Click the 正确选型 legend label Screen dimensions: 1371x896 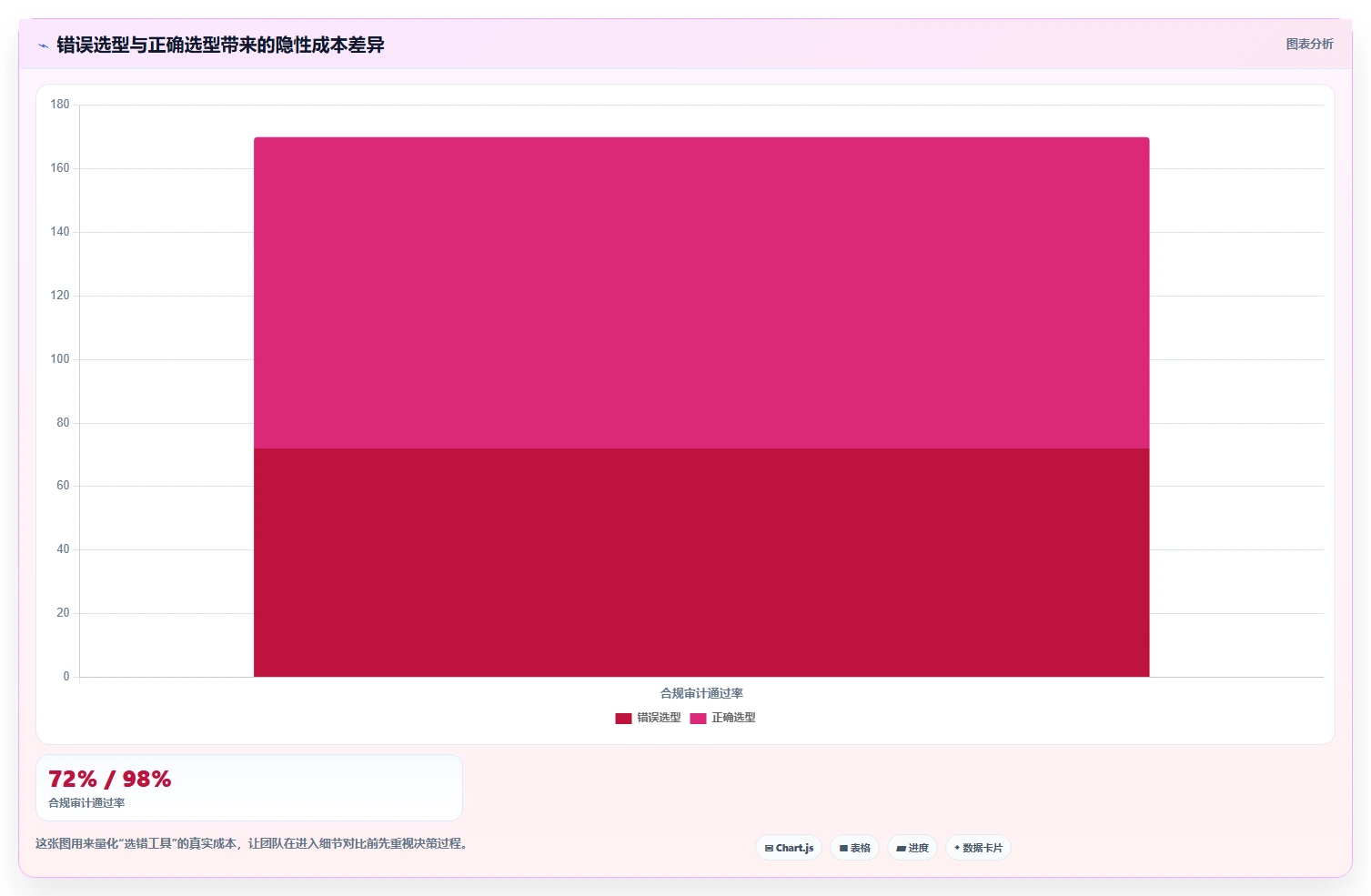[x=733, y=718]
